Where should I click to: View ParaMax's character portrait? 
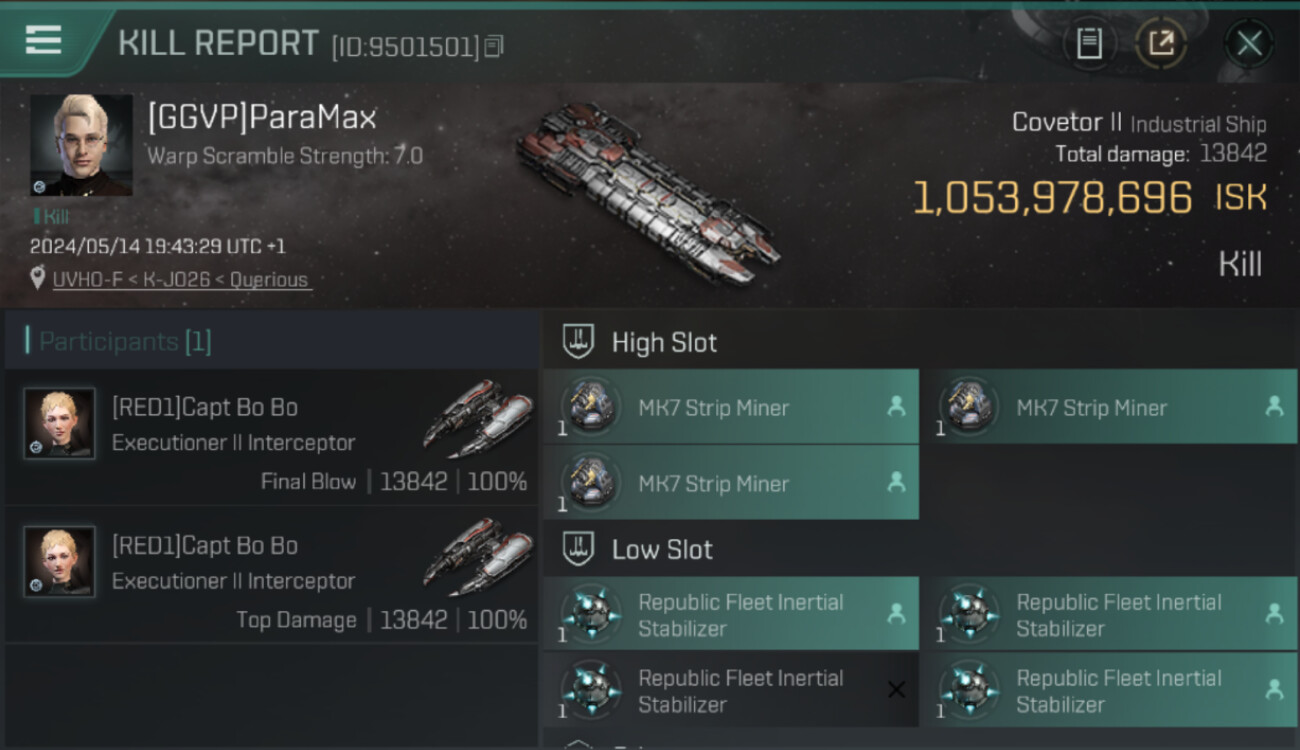point(81,145)
